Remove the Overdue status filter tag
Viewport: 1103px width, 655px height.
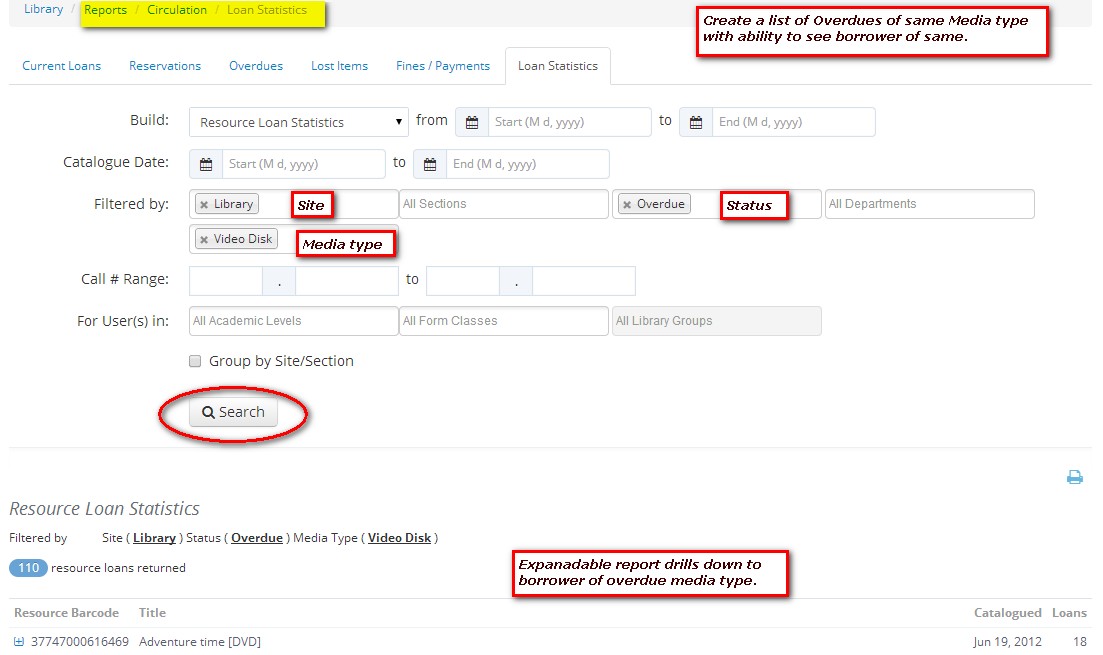627,205
